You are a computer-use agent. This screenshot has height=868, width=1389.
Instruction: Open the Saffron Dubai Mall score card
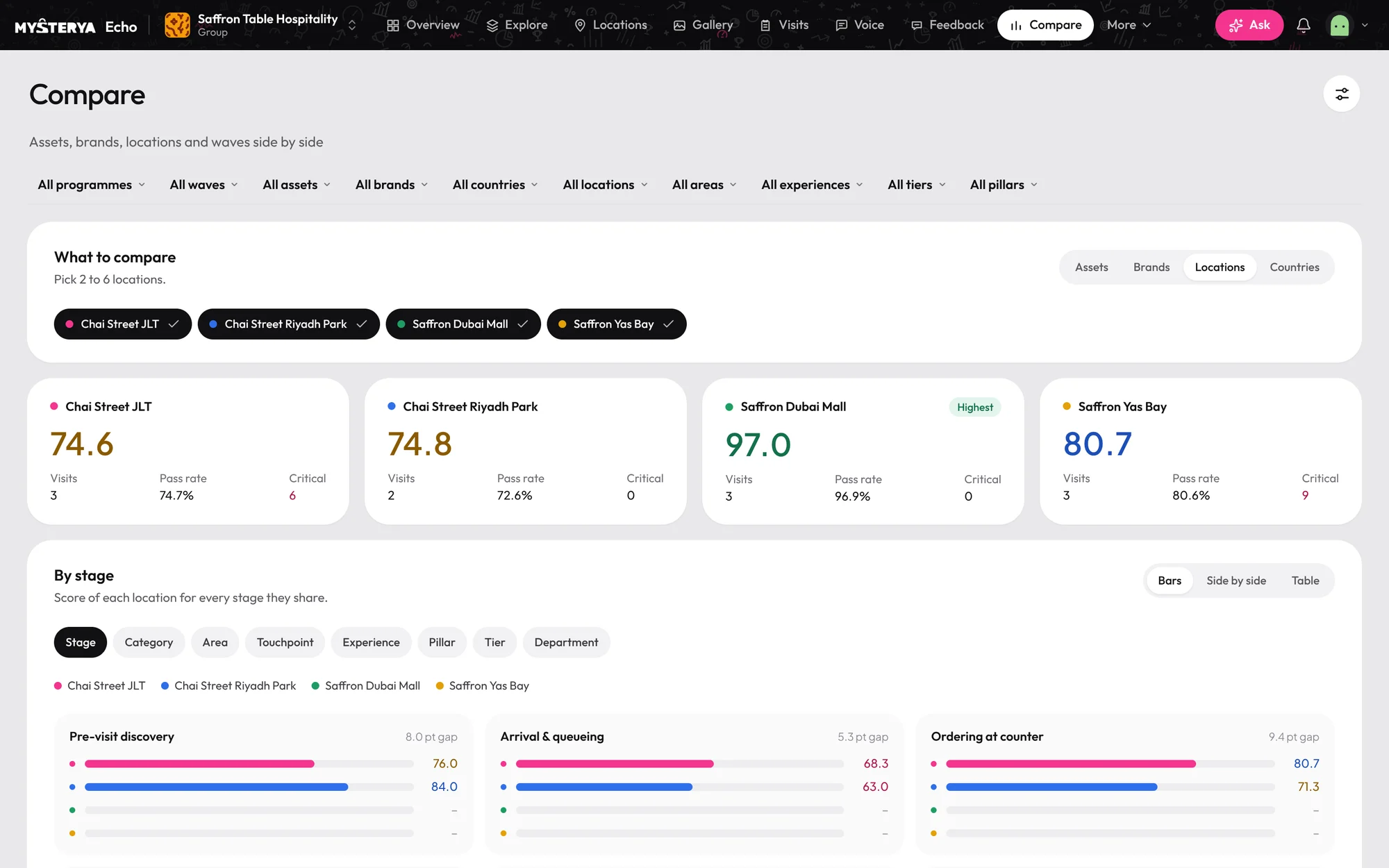[x=863, y=451]
